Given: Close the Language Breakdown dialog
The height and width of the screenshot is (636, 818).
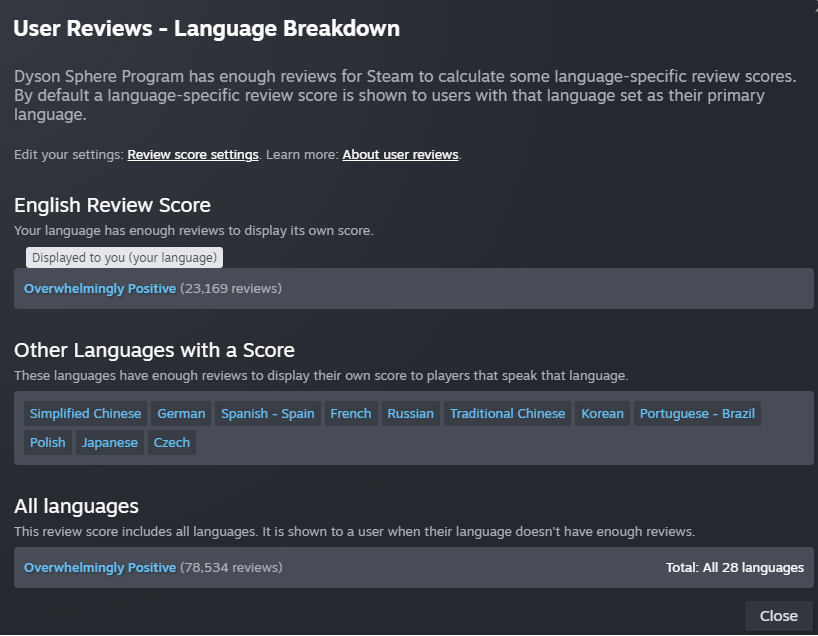Looking at the screenshot, I should pyautogui.click(x=779, y=616).
